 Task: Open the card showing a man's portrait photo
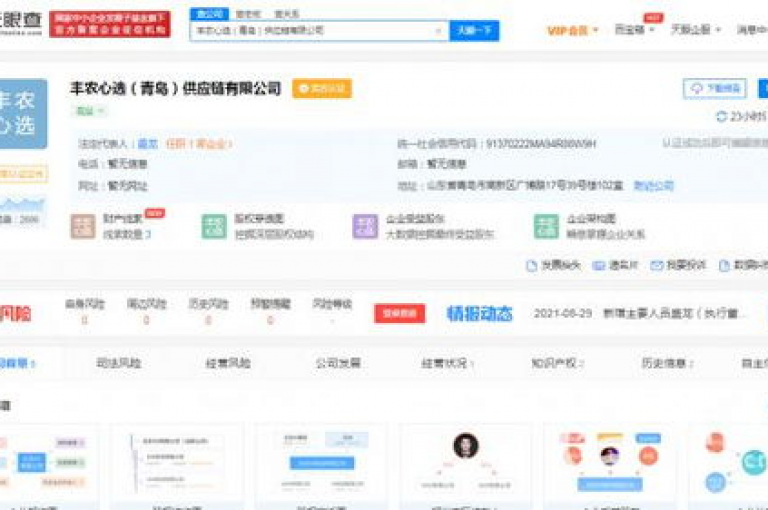pos(465,466)
